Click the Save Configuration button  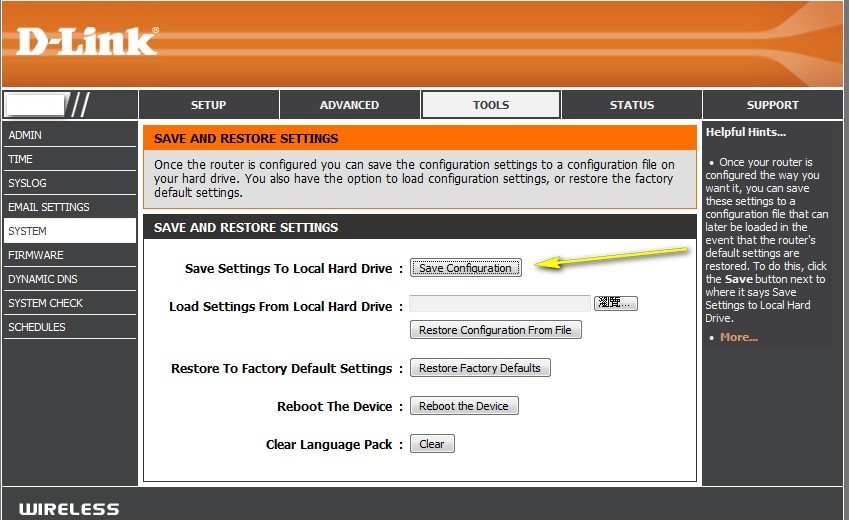click(466, 268)
